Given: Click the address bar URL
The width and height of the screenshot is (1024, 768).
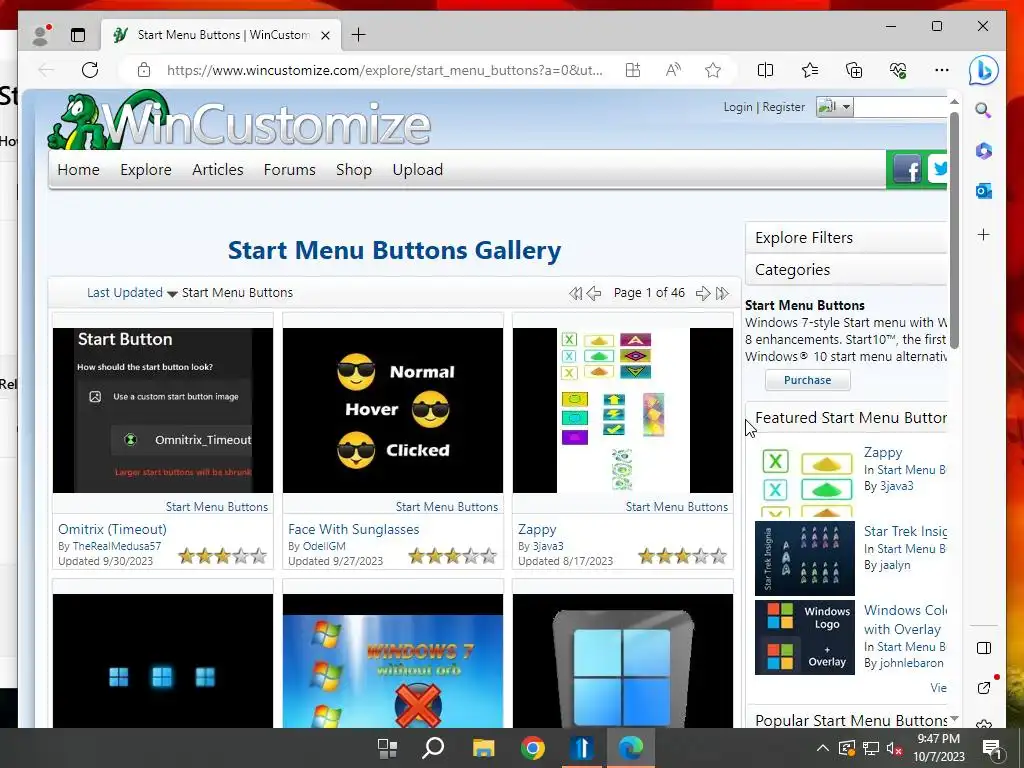Looking at the screenshot, I should click(x=385, y=70).
